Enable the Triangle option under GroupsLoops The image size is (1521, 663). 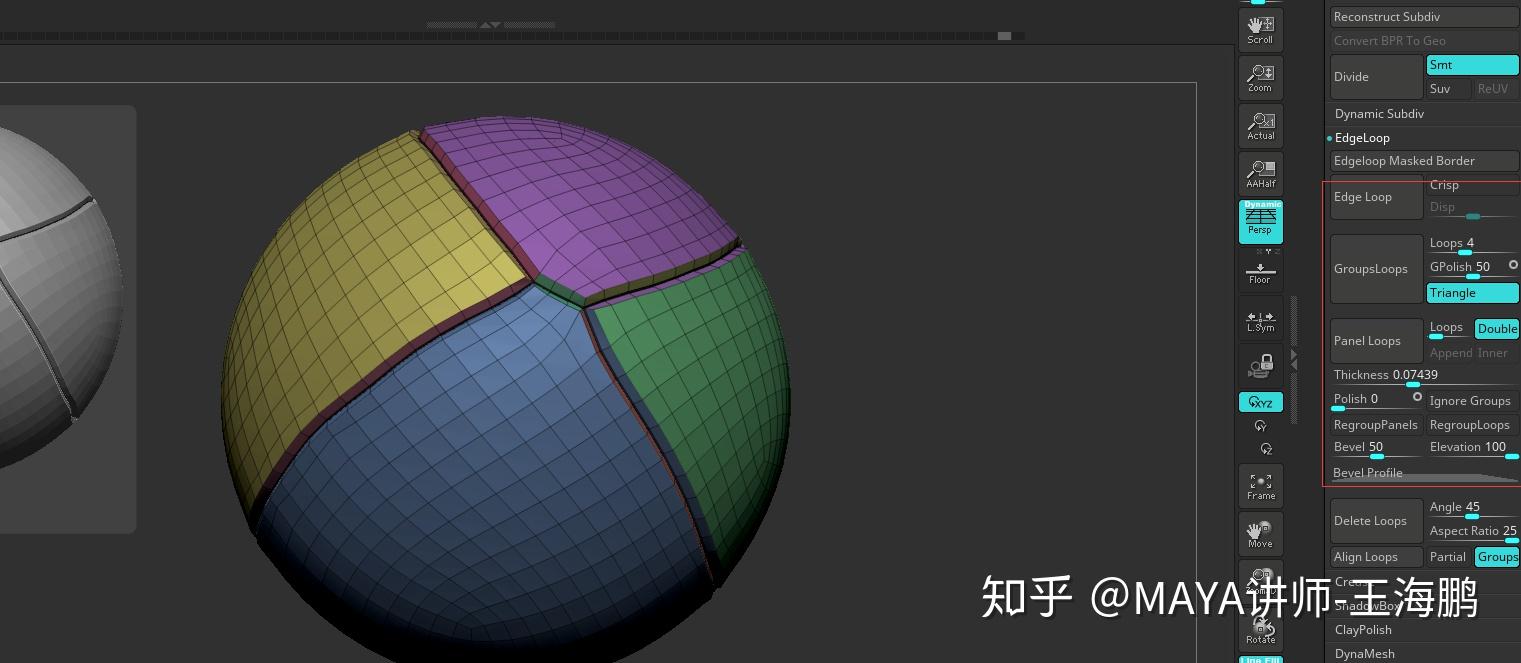[x=1471, y=292]
